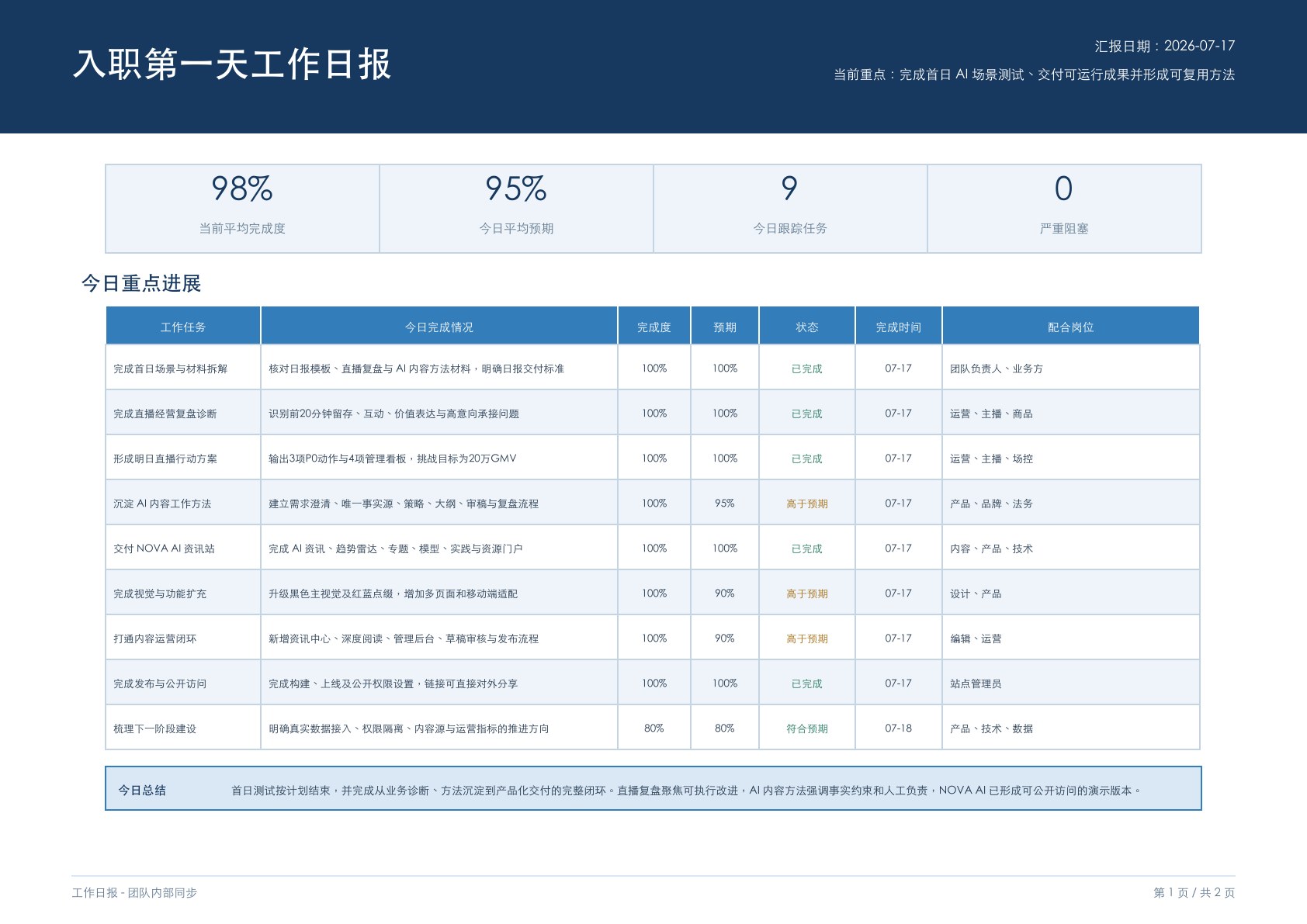1307x924 pixels.
Task: Click the 今日总结 label
Action: (x=142, y=790)
